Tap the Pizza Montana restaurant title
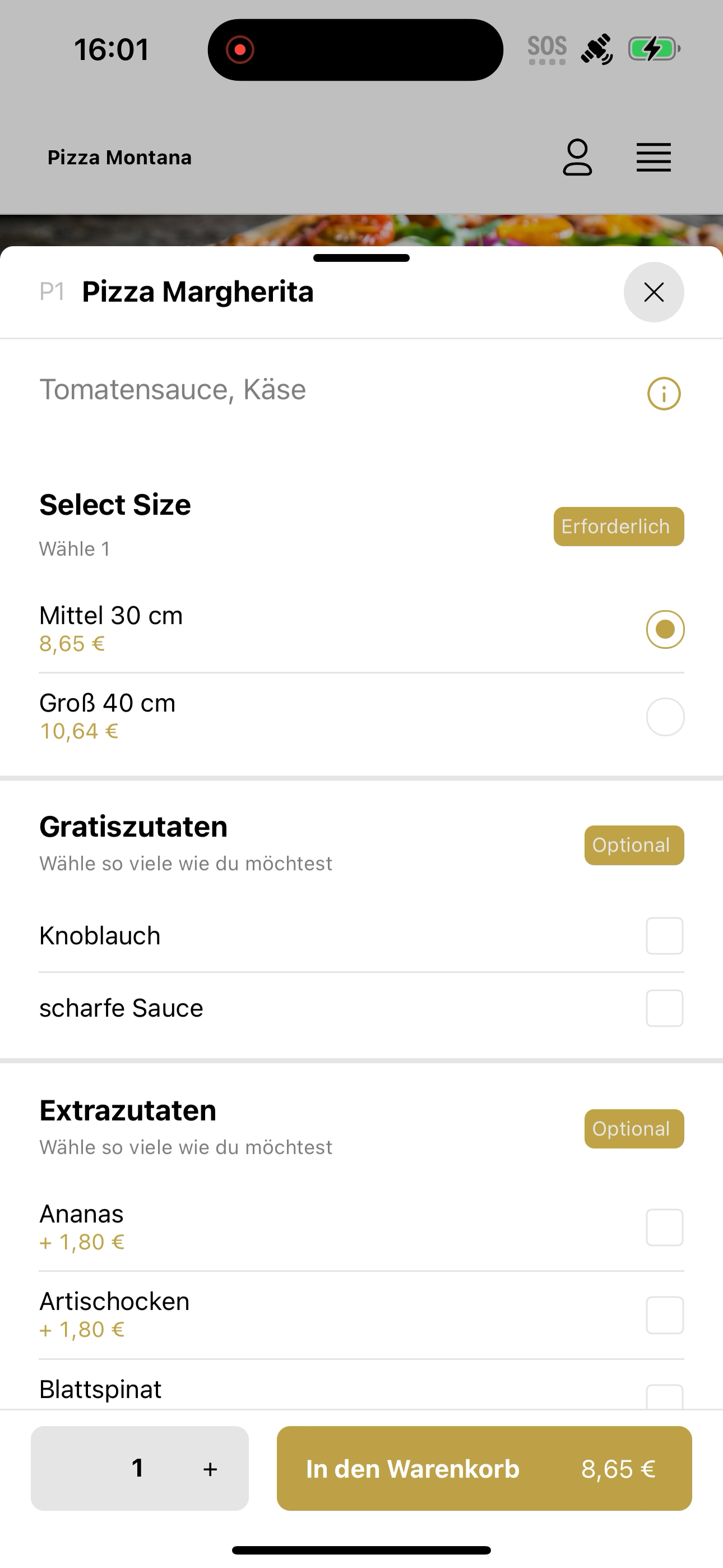 point(120,158)
